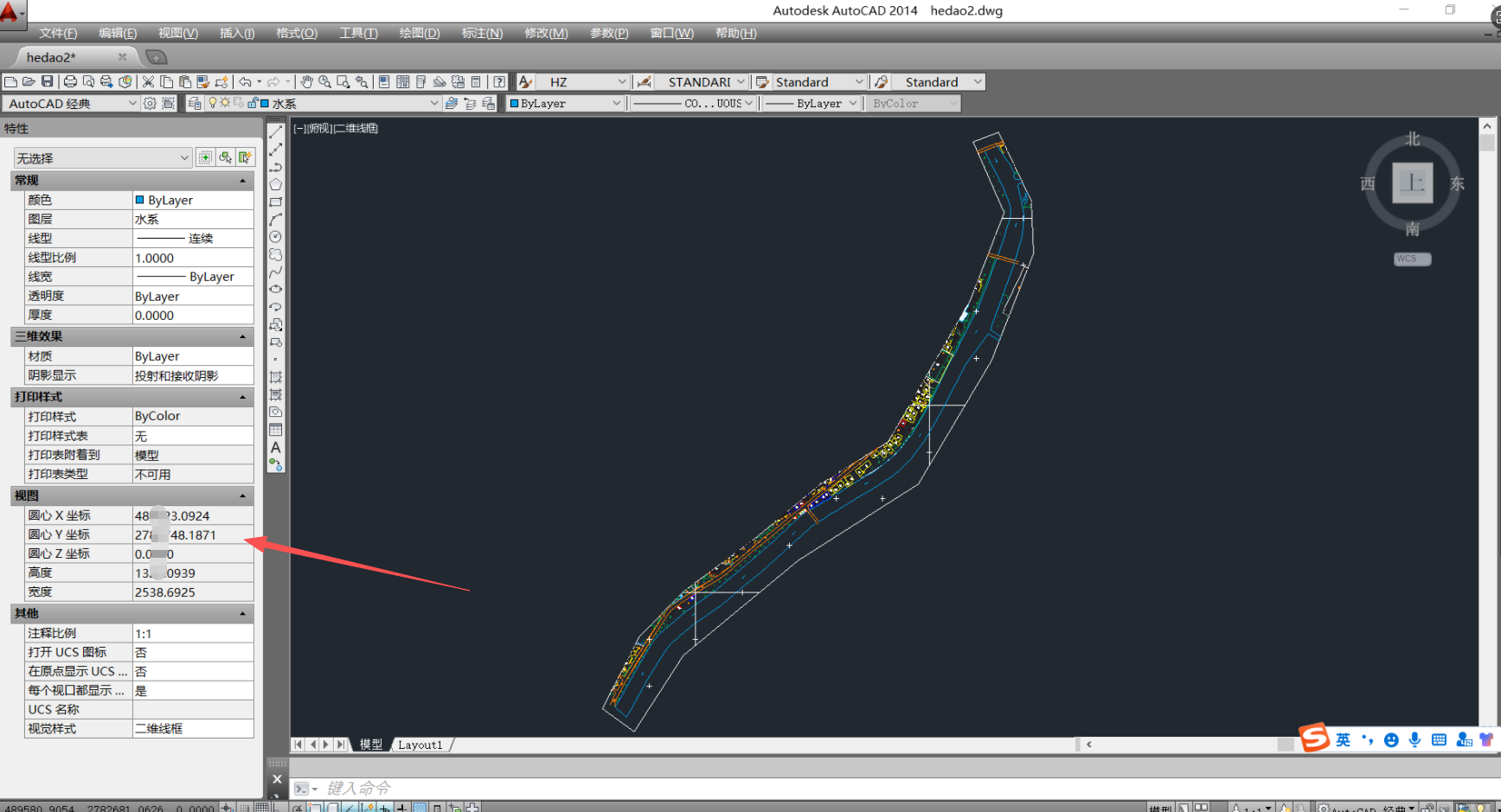Open the HZ text style dropdown
Screen dimensions: 1501x812
[621, 82]
